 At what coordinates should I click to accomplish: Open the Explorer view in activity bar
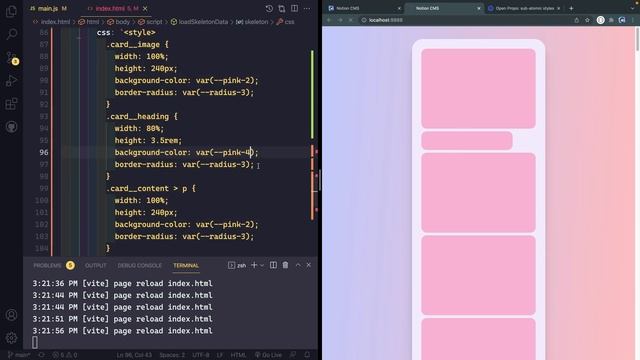(11, 11)
